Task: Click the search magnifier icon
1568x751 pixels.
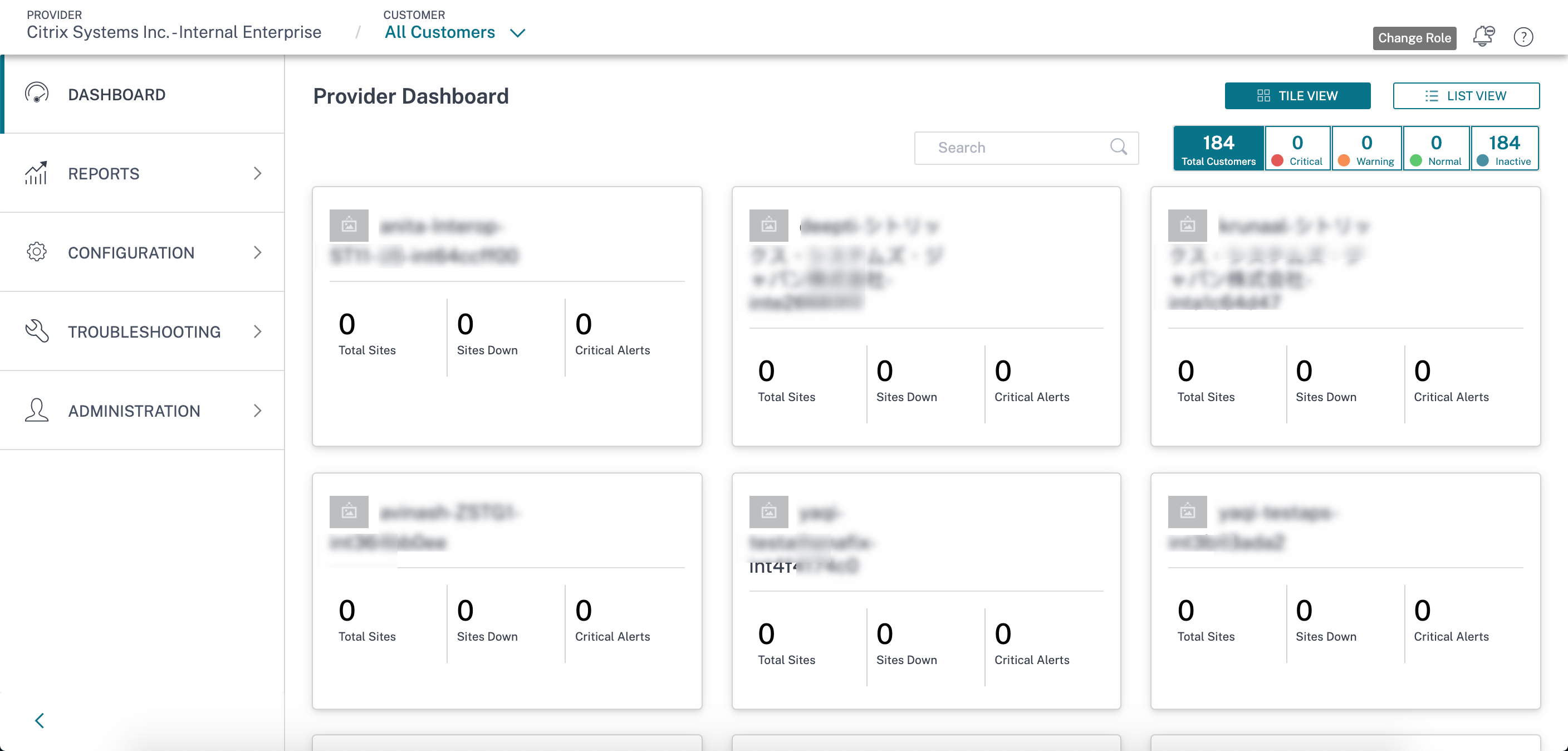Action: pos(1118,148)
